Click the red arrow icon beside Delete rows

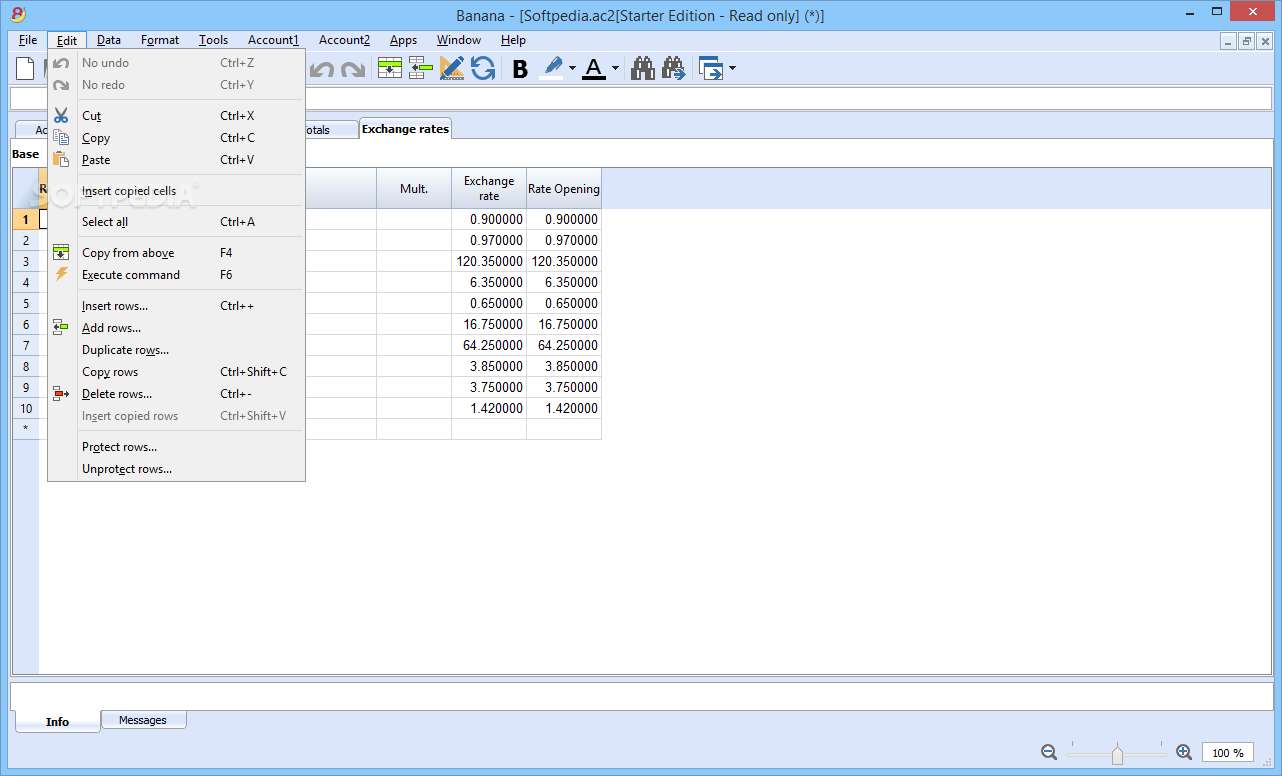pyautogui.click(x=61, y=394)
